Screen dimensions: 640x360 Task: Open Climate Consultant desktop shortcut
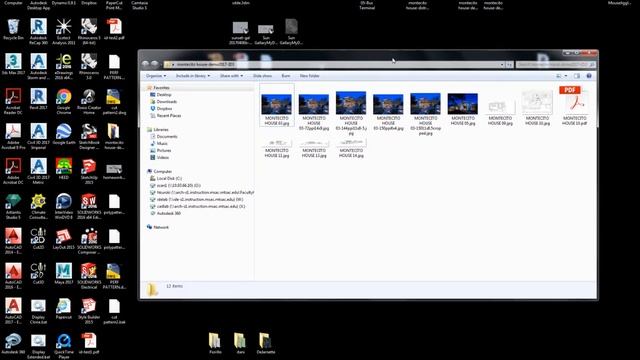38,206
